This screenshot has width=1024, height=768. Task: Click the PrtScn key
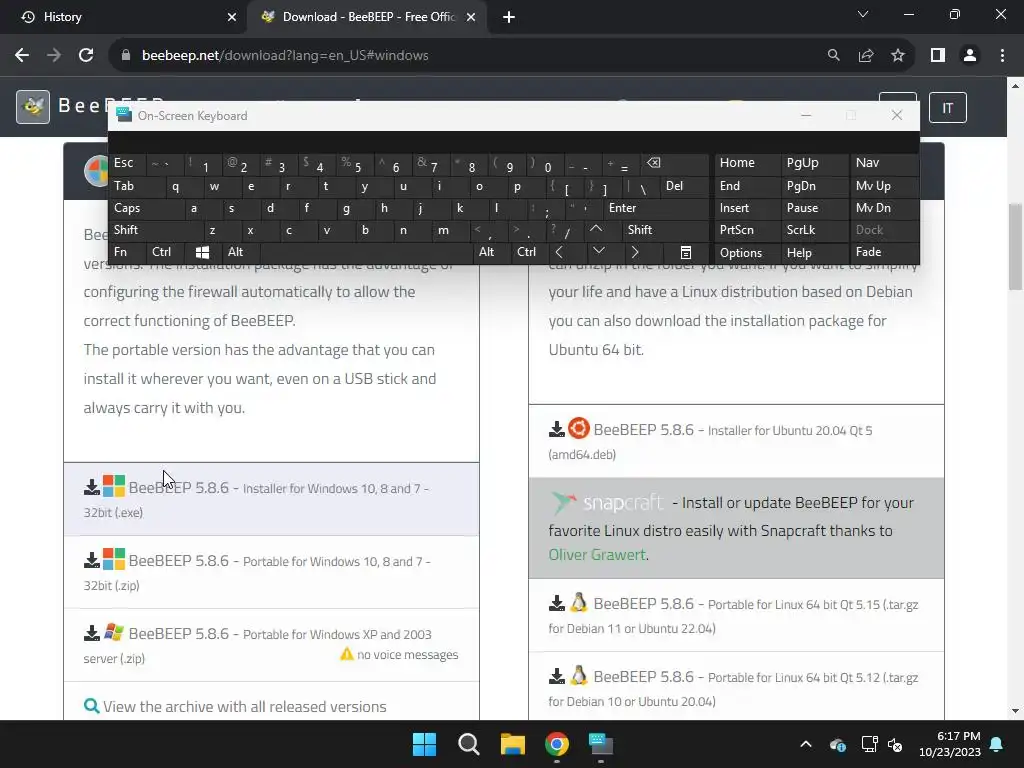click(746, 230)
